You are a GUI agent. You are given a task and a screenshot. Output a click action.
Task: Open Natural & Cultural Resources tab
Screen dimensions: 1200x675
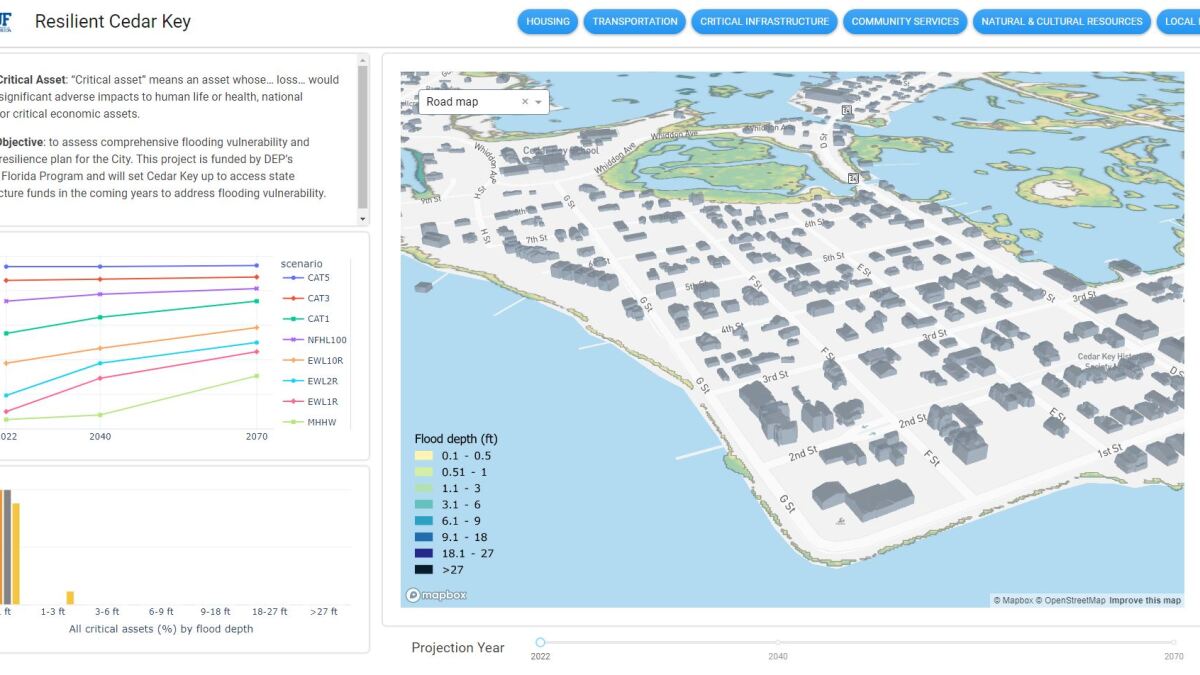coord(1061,21)
